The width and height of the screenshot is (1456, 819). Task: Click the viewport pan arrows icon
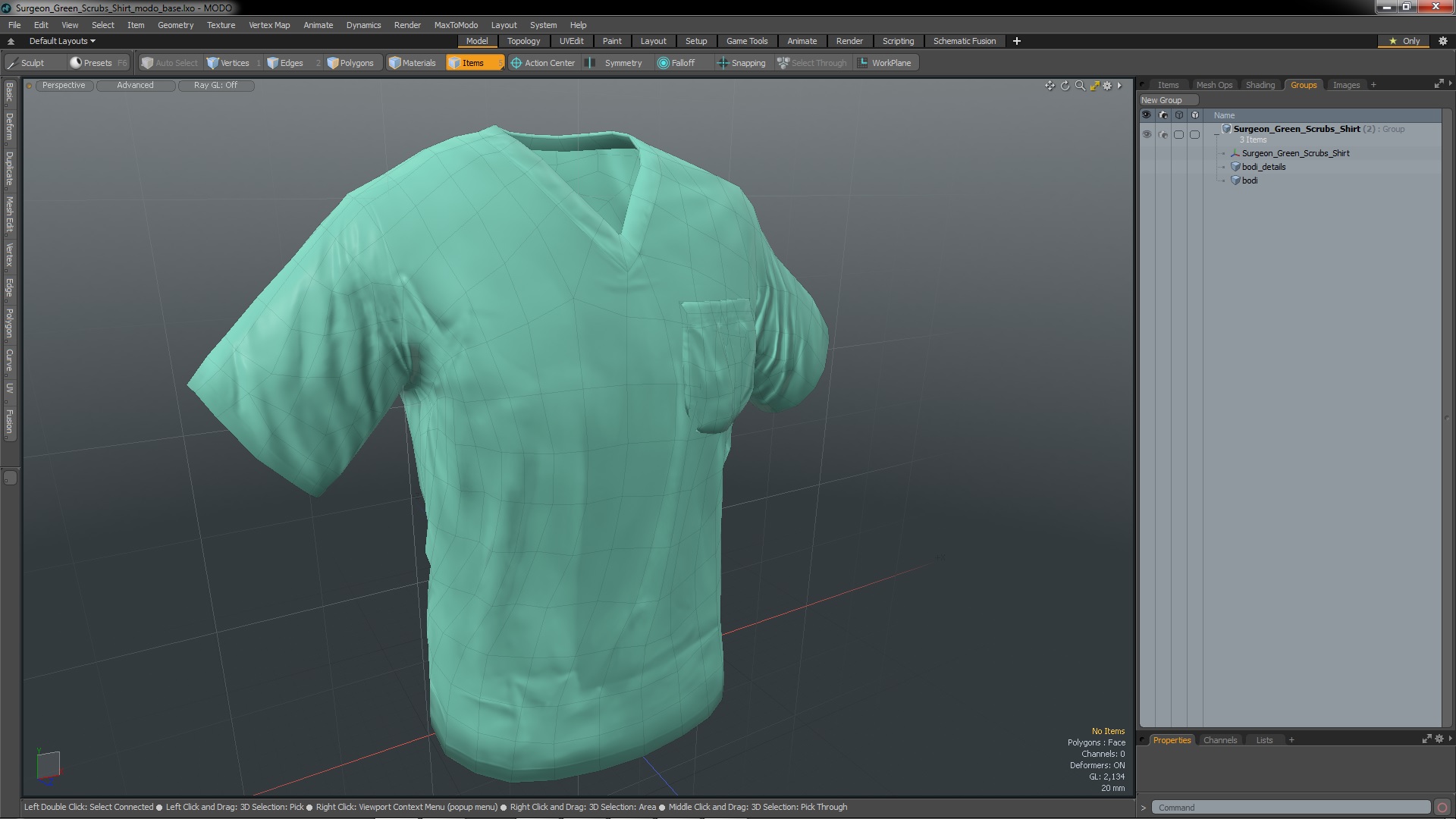tap(1050, 86)
